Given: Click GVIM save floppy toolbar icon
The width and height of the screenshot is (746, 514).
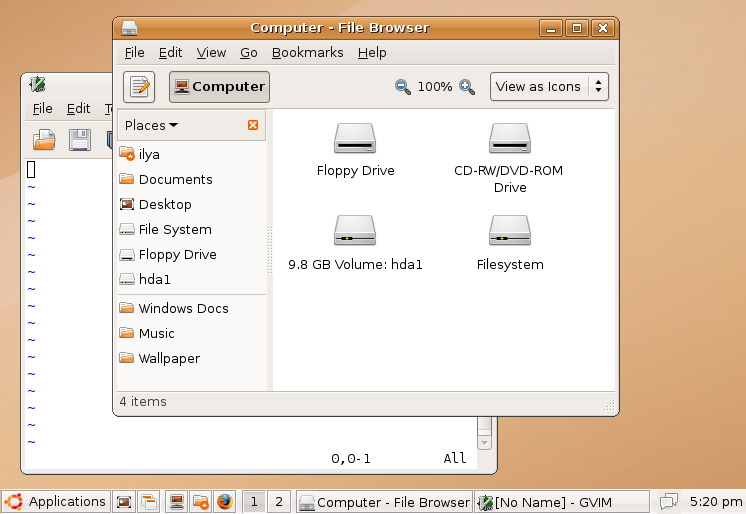Looking at the screenshot, I should click(x=80, y=140).
